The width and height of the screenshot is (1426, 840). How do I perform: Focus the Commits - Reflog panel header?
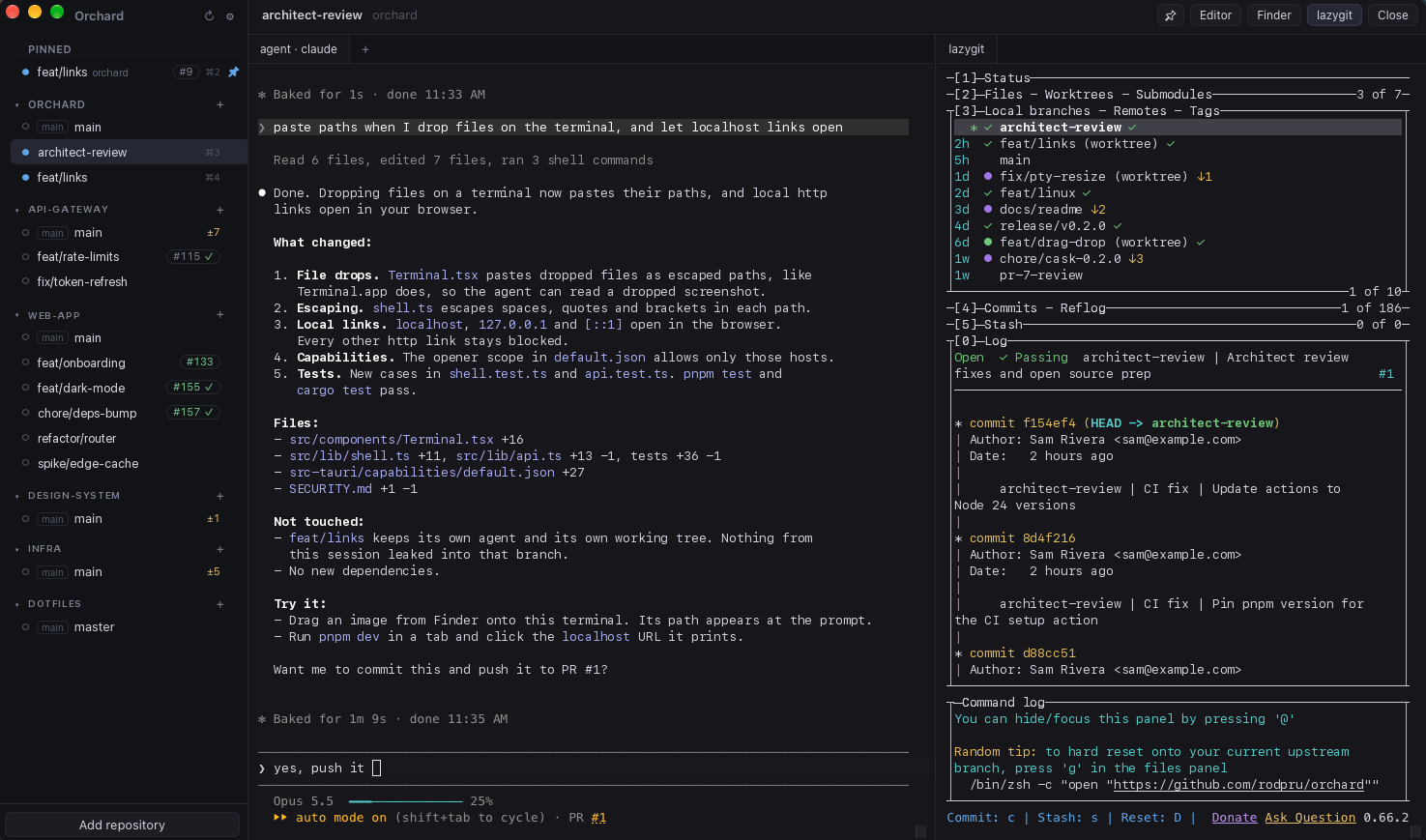[x=1045, y=308]
